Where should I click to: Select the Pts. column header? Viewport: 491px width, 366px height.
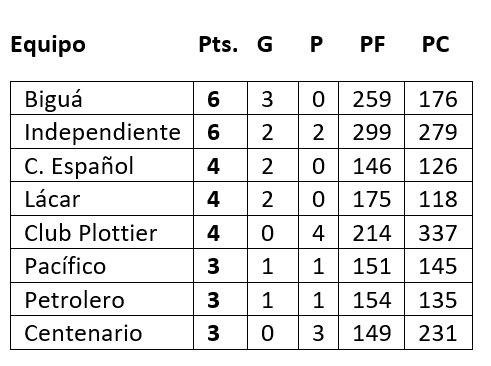click(x=218, y=44)
